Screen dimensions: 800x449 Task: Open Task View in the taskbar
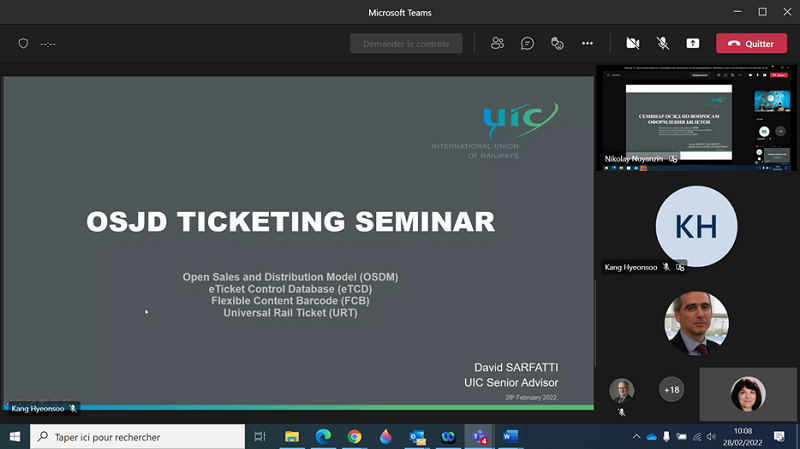(260, 437)
